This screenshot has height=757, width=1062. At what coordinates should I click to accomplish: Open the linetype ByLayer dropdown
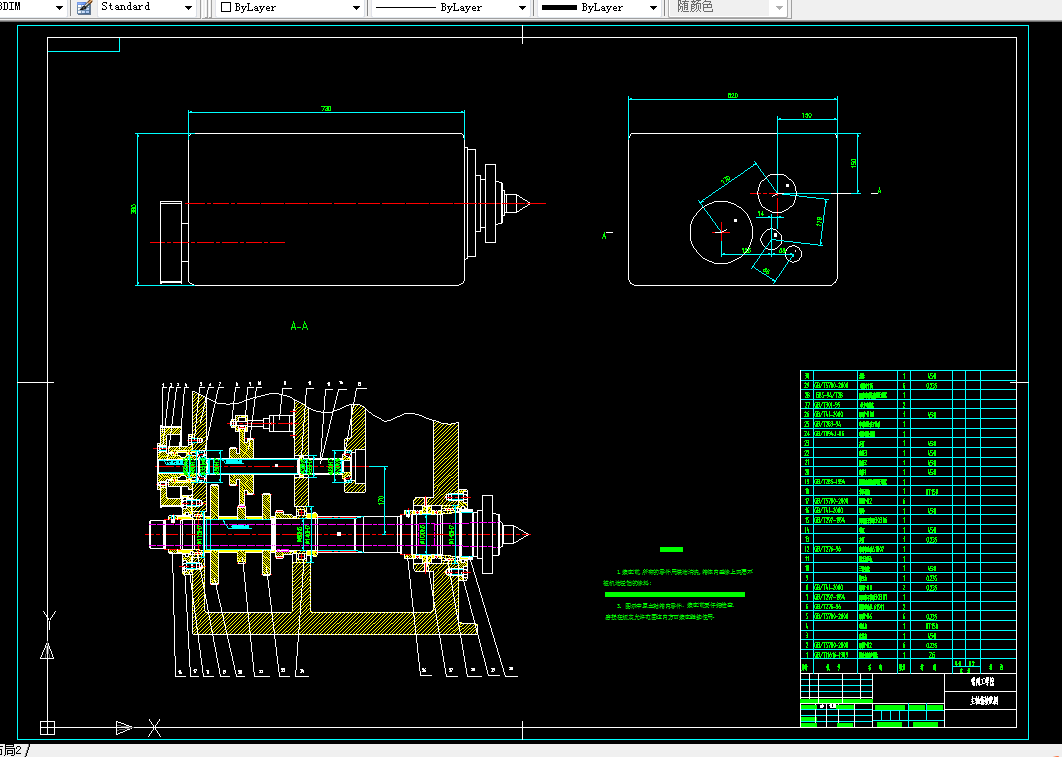click(x=520, y=7)
